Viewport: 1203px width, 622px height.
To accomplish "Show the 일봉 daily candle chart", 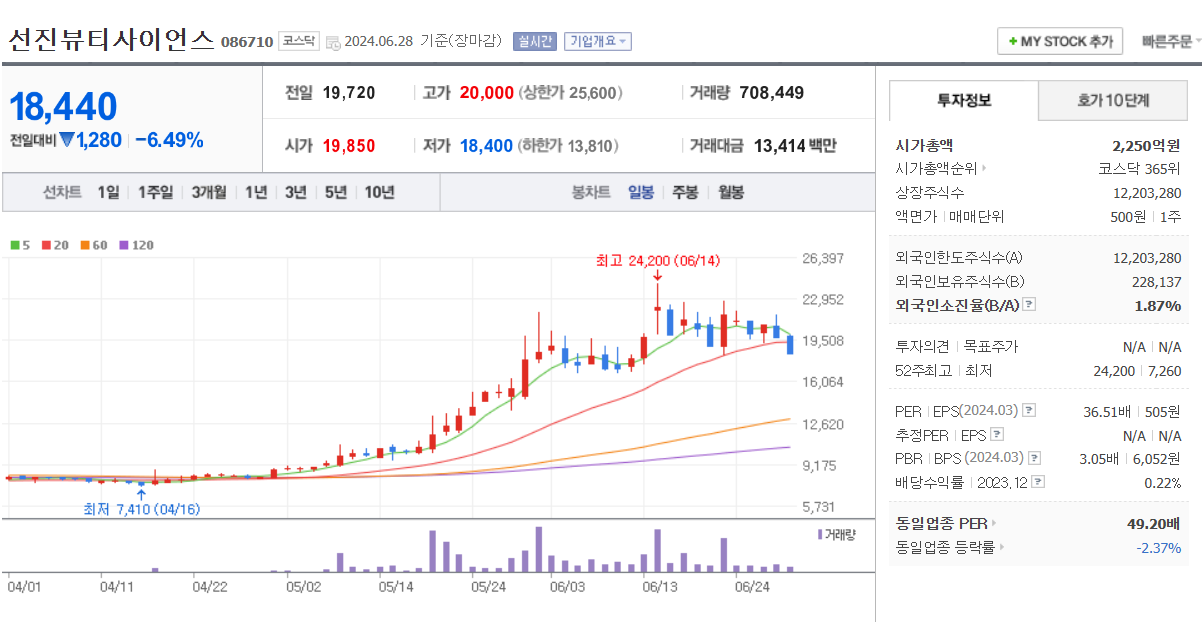I will 641,192.
